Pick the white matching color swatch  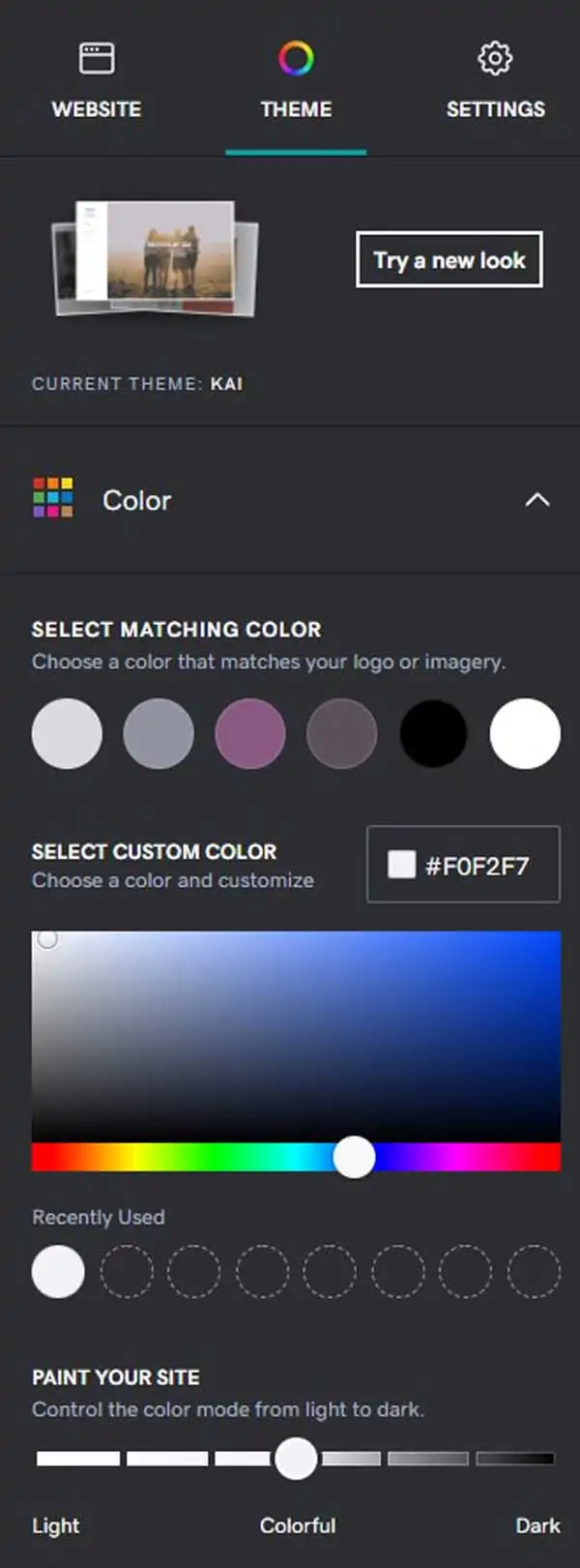tap(525, 733)
